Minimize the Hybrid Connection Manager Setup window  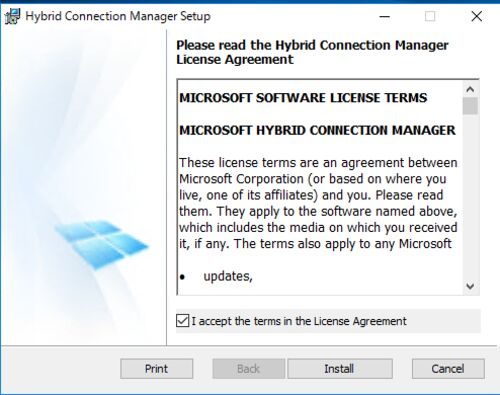[385, 16]
